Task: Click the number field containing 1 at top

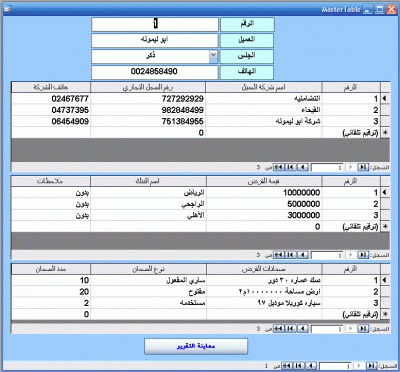Action: [x=155, y=24]
